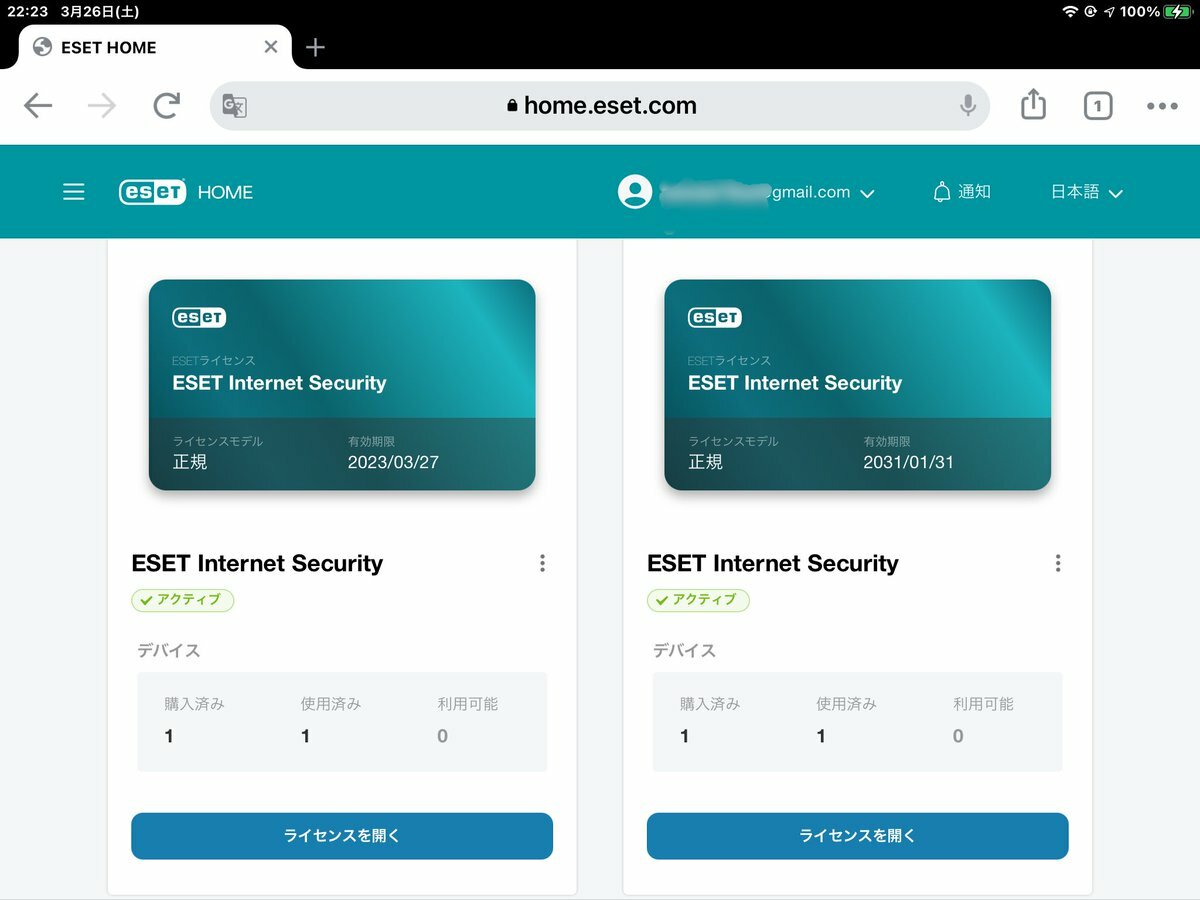Tap the translate icon in address bar
1200x900 pixels.
[x=234, y=106]
